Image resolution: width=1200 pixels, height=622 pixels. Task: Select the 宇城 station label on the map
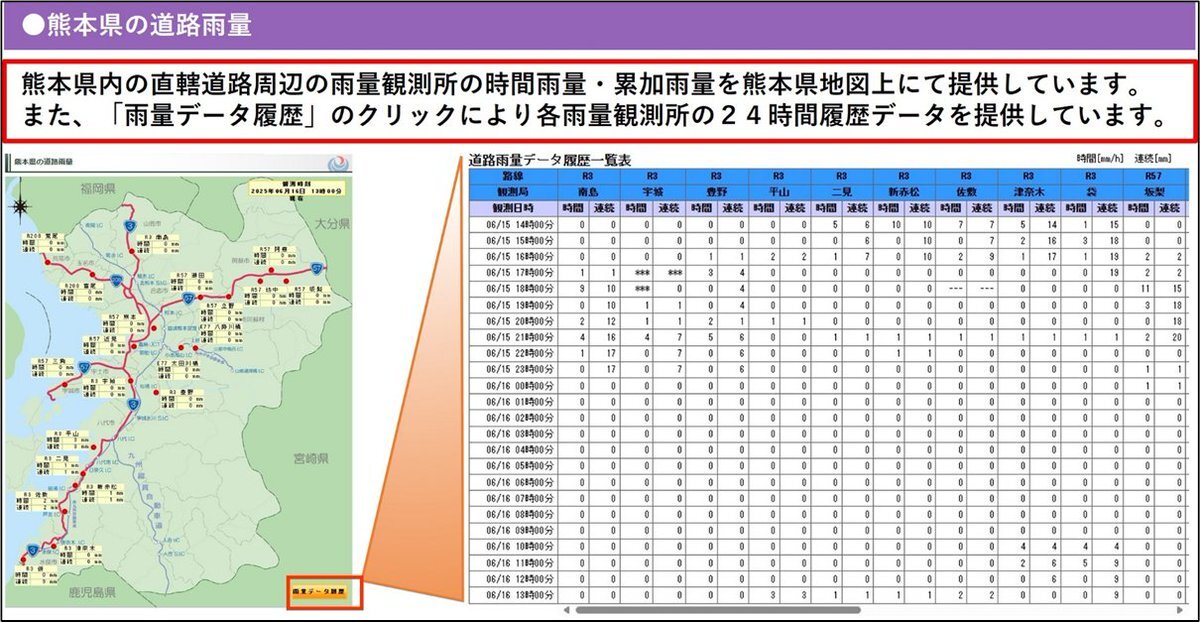point(105,389)
